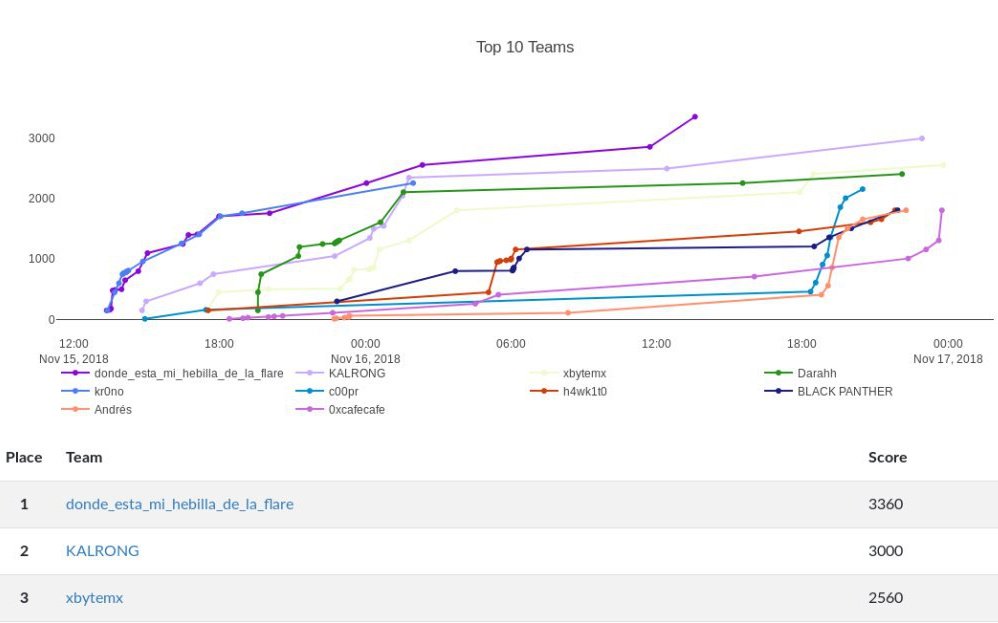
Task: Toggle donde_esta_mi_hebilla_de_la_flare legend entry
Action: pos(172,374)
